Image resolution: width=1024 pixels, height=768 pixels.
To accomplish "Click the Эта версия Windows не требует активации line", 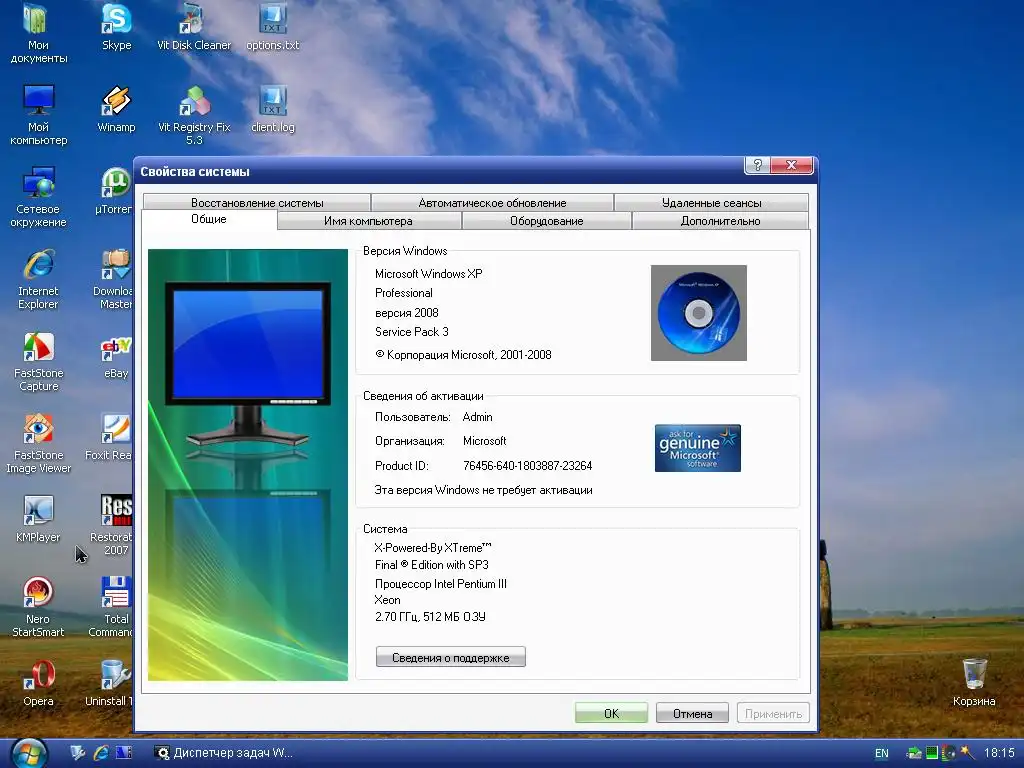I will (483, 490).
